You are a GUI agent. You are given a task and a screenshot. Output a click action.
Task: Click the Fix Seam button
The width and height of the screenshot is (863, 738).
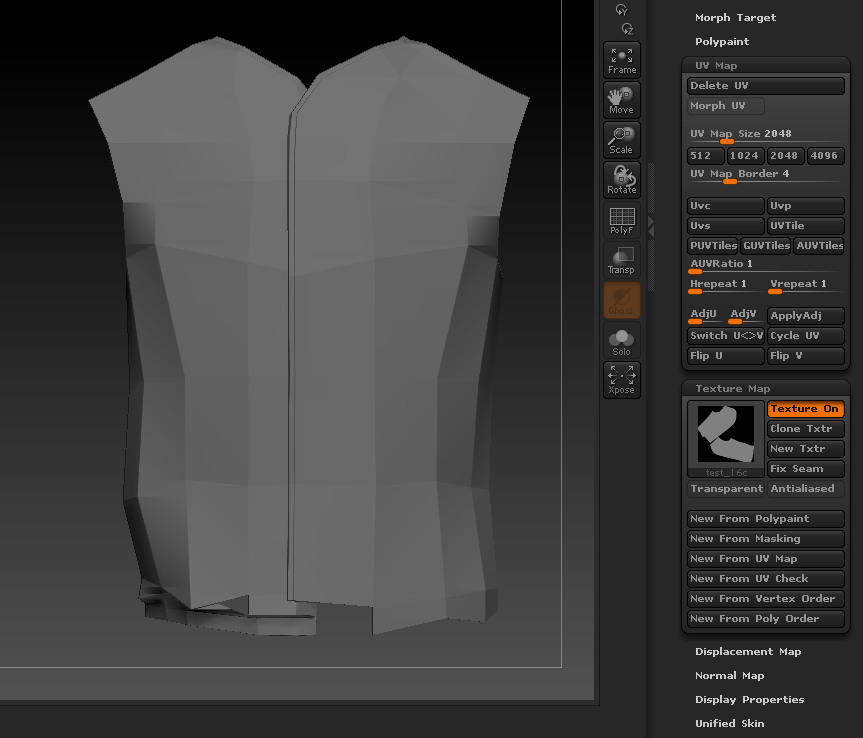click(805, 468)
